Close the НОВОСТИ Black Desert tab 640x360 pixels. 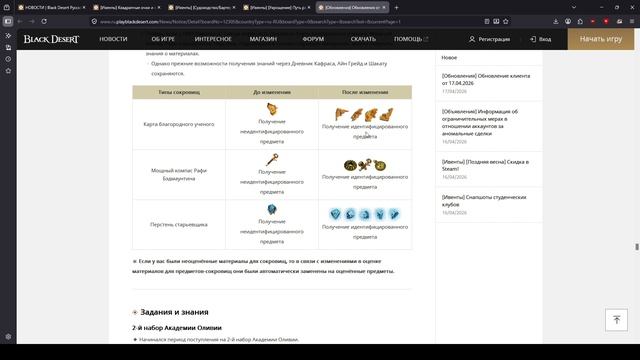click(84, 7)
